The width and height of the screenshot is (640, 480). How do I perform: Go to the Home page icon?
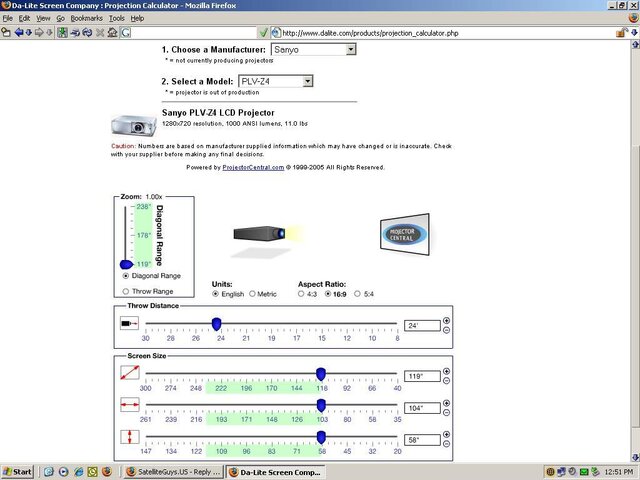coord(112,33)
